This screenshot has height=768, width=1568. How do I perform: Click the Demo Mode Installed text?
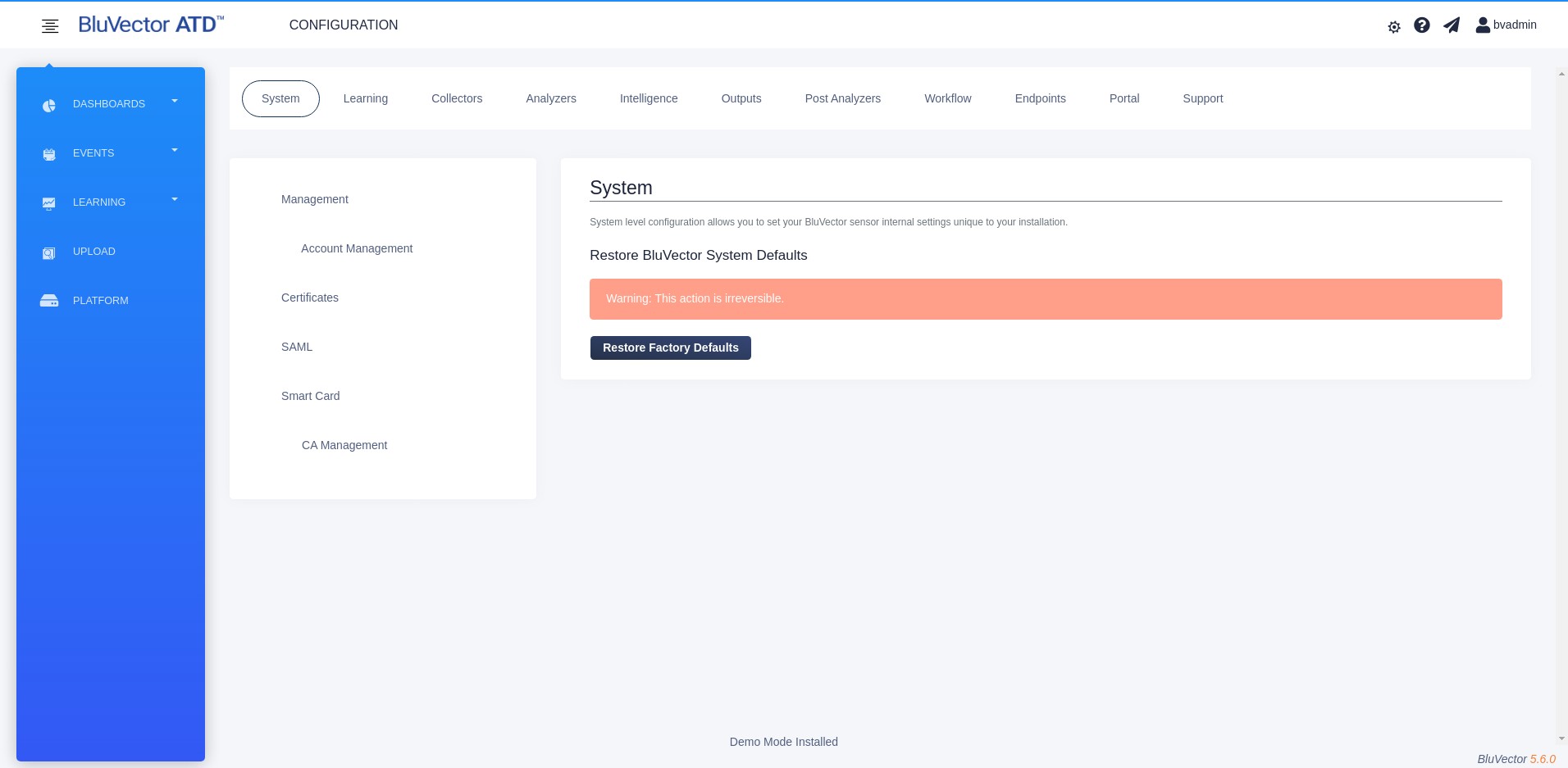[x=784, y=742]
